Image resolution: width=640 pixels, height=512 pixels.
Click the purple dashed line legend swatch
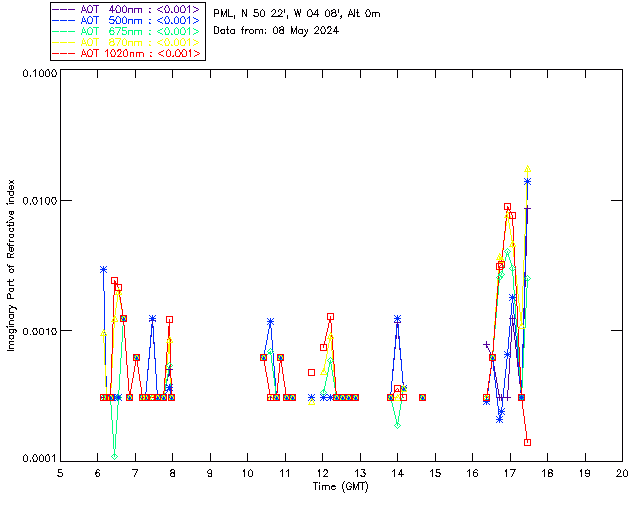64,9
